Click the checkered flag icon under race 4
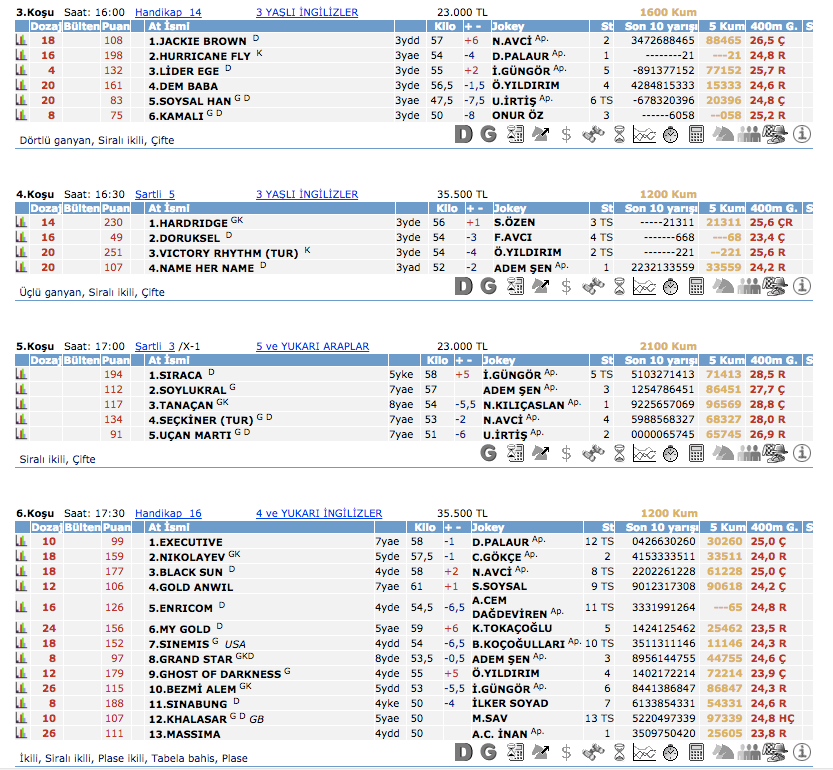833x770 pixels. tap(774, 285)
